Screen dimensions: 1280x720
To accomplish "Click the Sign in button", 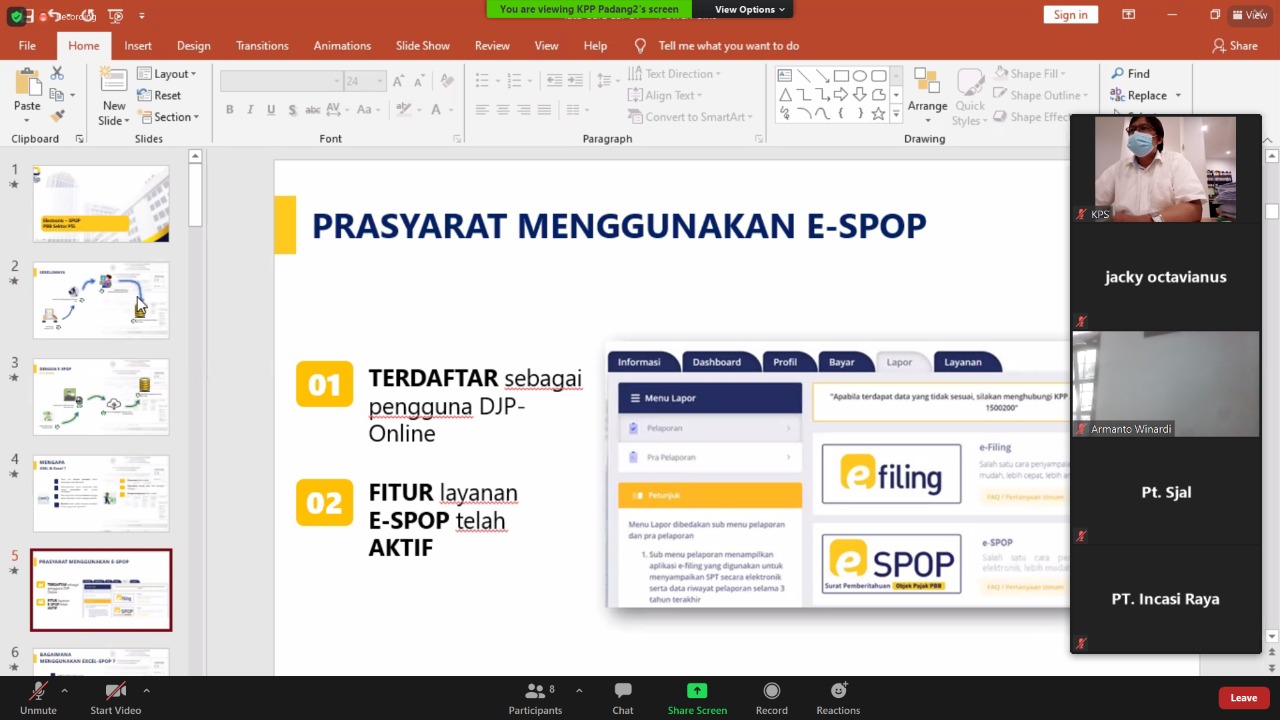I will (x=1070, y=14).
